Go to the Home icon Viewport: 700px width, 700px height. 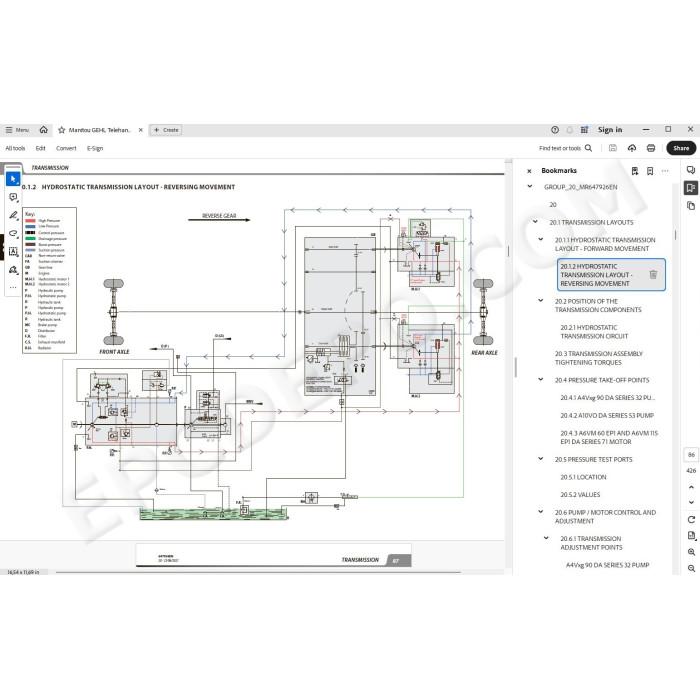point(43,129)
